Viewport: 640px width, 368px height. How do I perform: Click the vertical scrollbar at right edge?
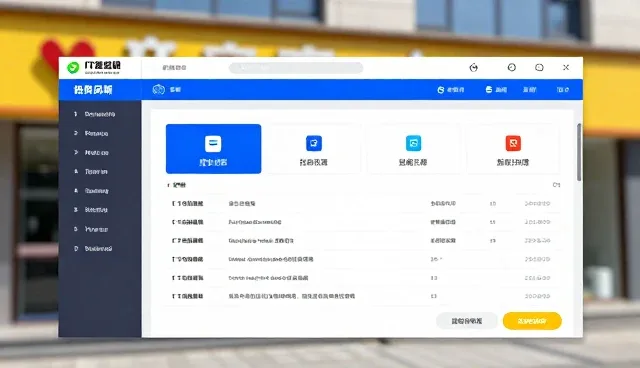(x=579, y=152)
